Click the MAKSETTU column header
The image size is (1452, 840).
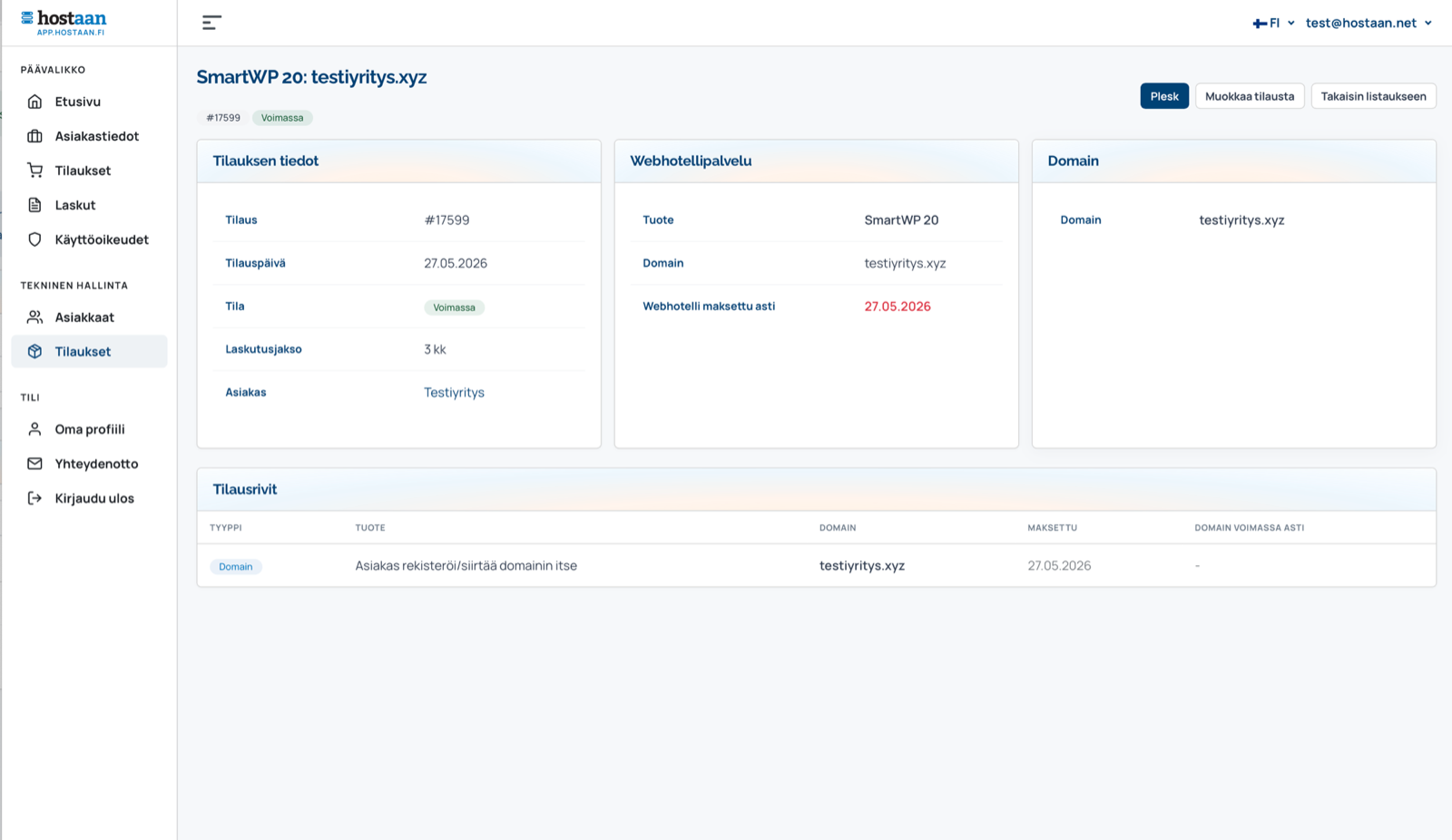1052,528
